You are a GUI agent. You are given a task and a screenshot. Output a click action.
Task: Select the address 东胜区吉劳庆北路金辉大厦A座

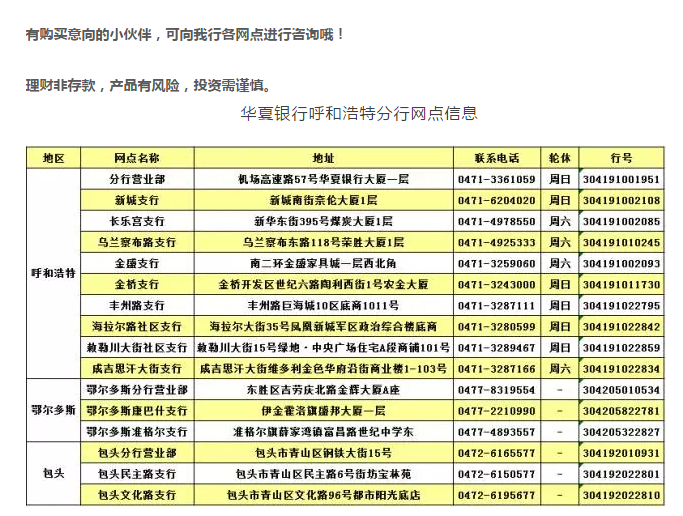[x=323, y=389]
